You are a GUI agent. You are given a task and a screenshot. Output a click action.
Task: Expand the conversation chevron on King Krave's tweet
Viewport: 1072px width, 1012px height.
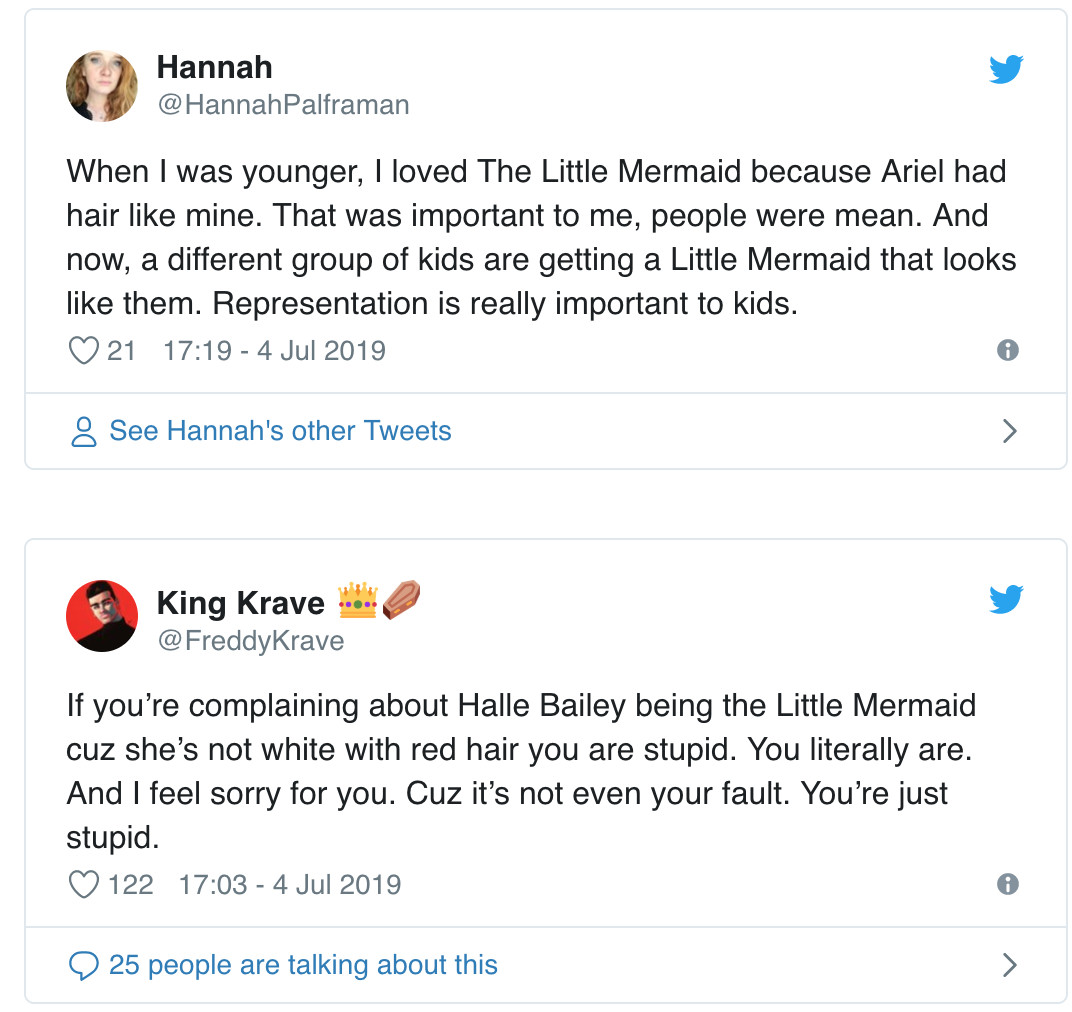[1010, 965]
